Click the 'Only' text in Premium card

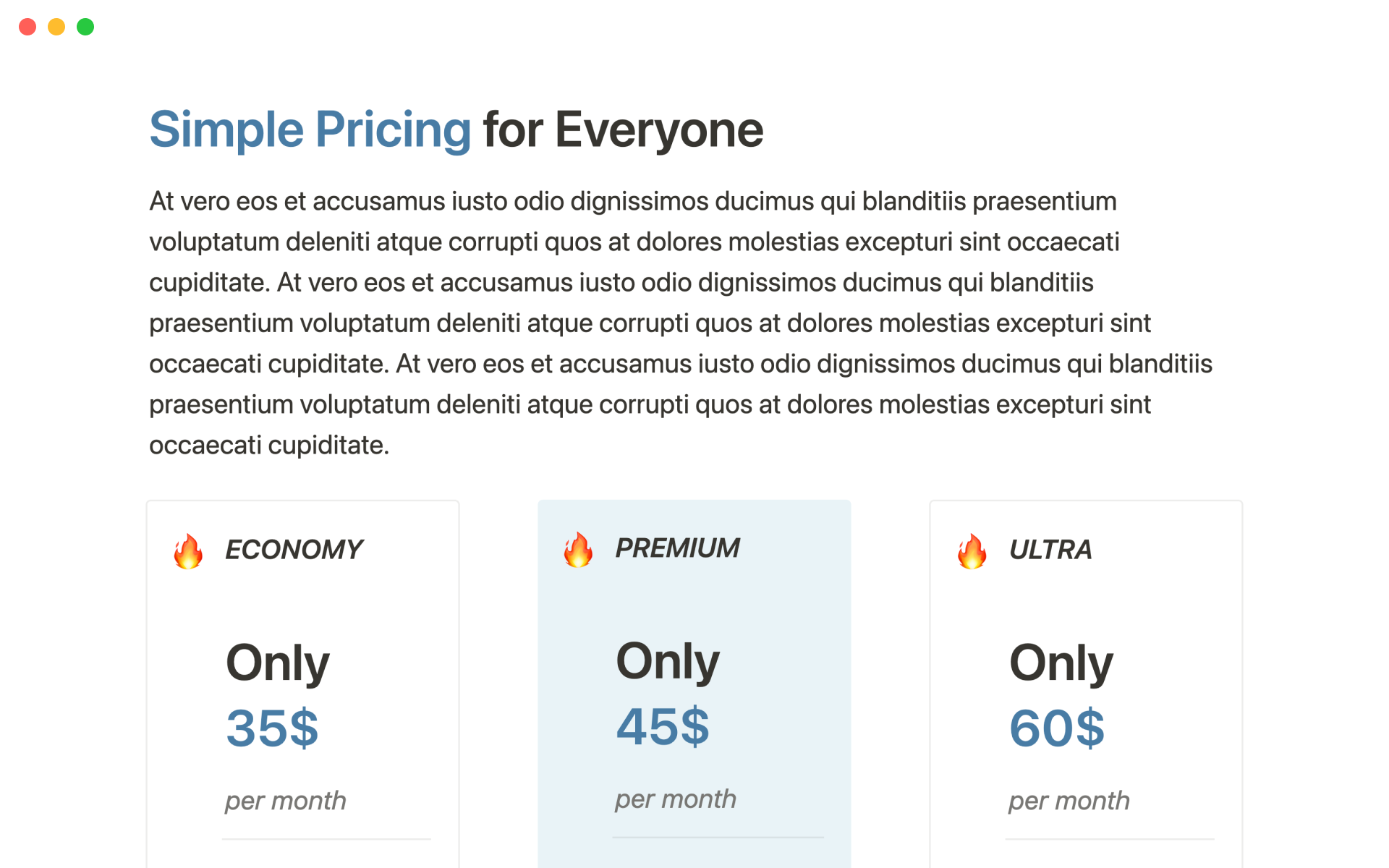click(x=667, y=661)
